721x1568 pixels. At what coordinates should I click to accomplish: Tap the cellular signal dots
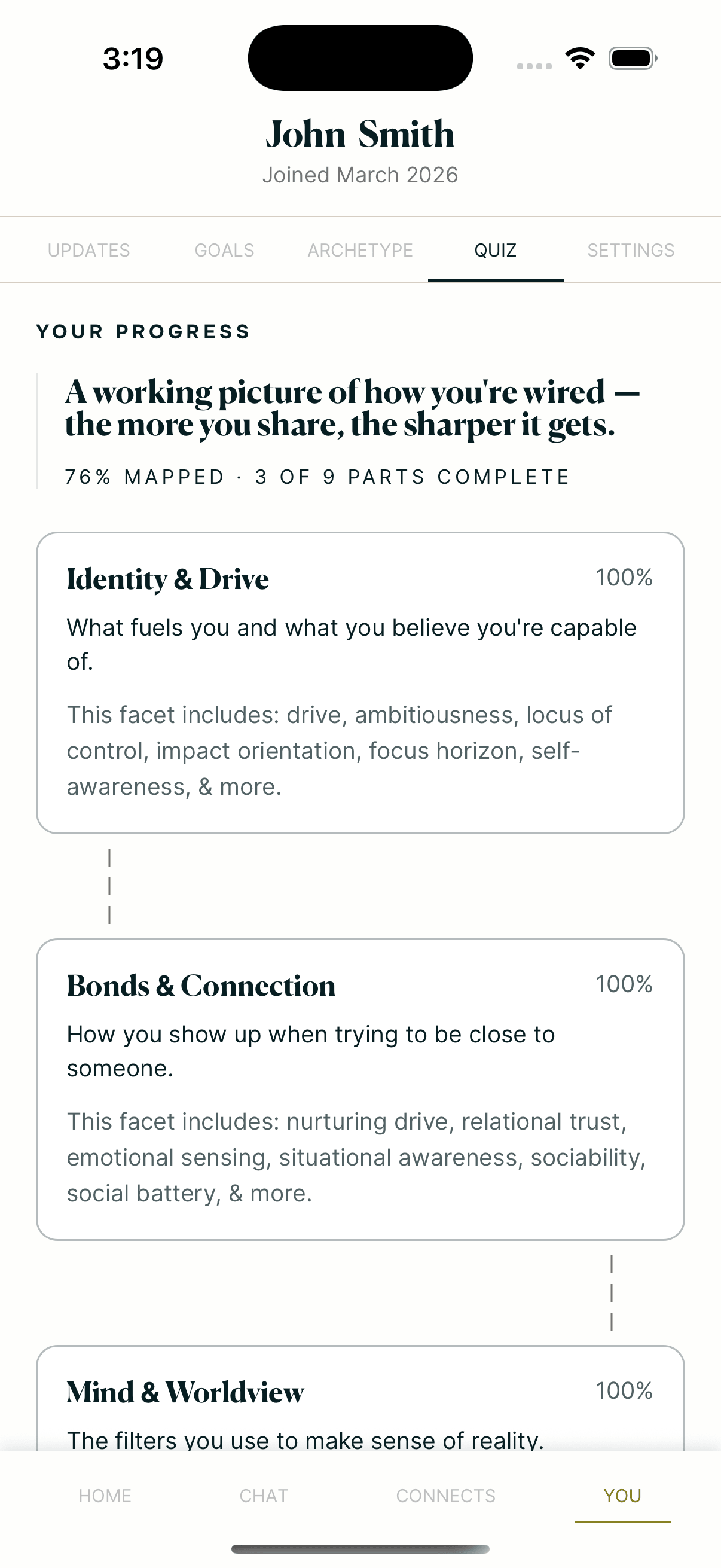tap(534, 66)
